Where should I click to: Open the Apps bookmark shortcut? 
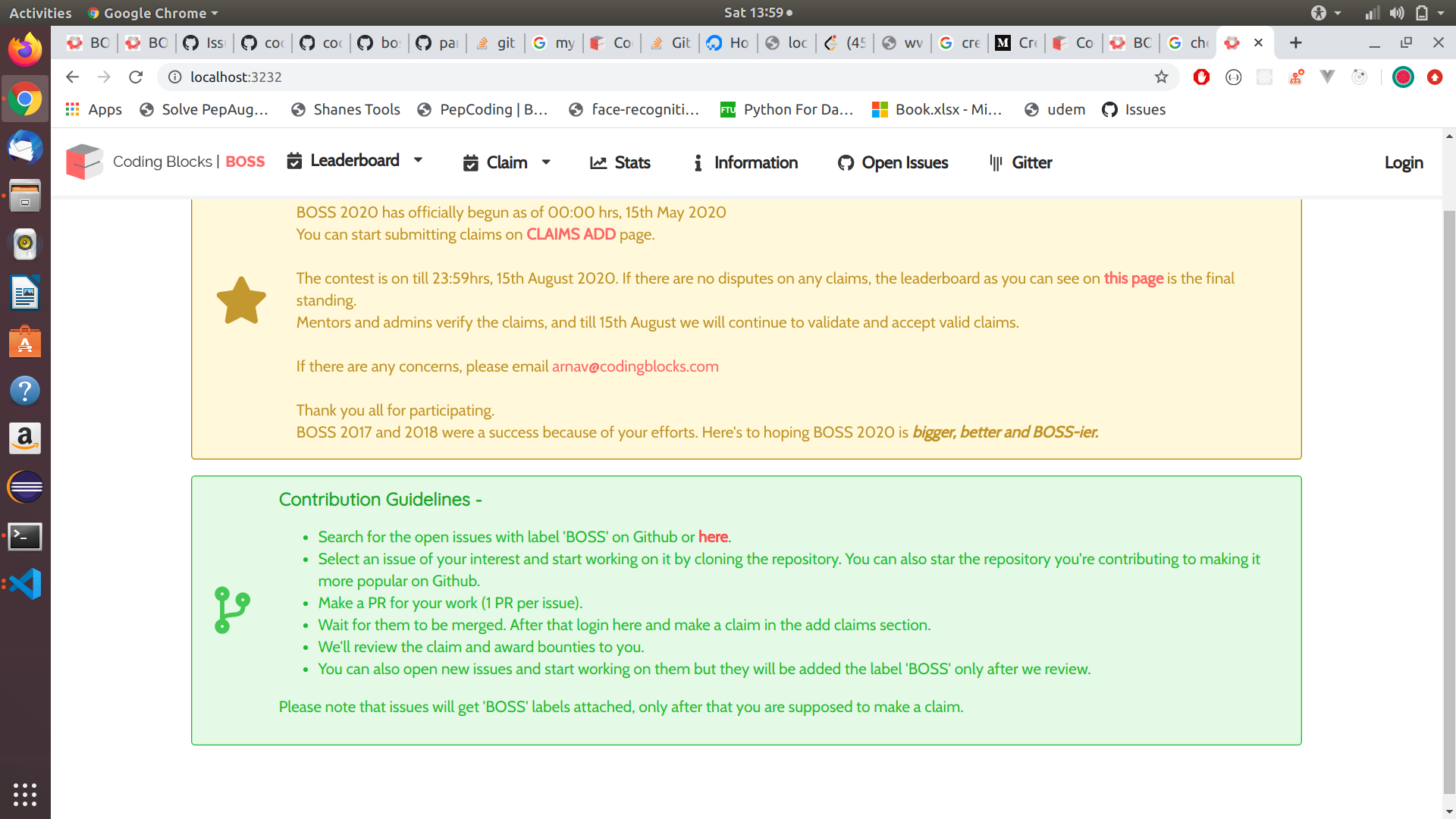pyautogui.click(x=93, y=109)
